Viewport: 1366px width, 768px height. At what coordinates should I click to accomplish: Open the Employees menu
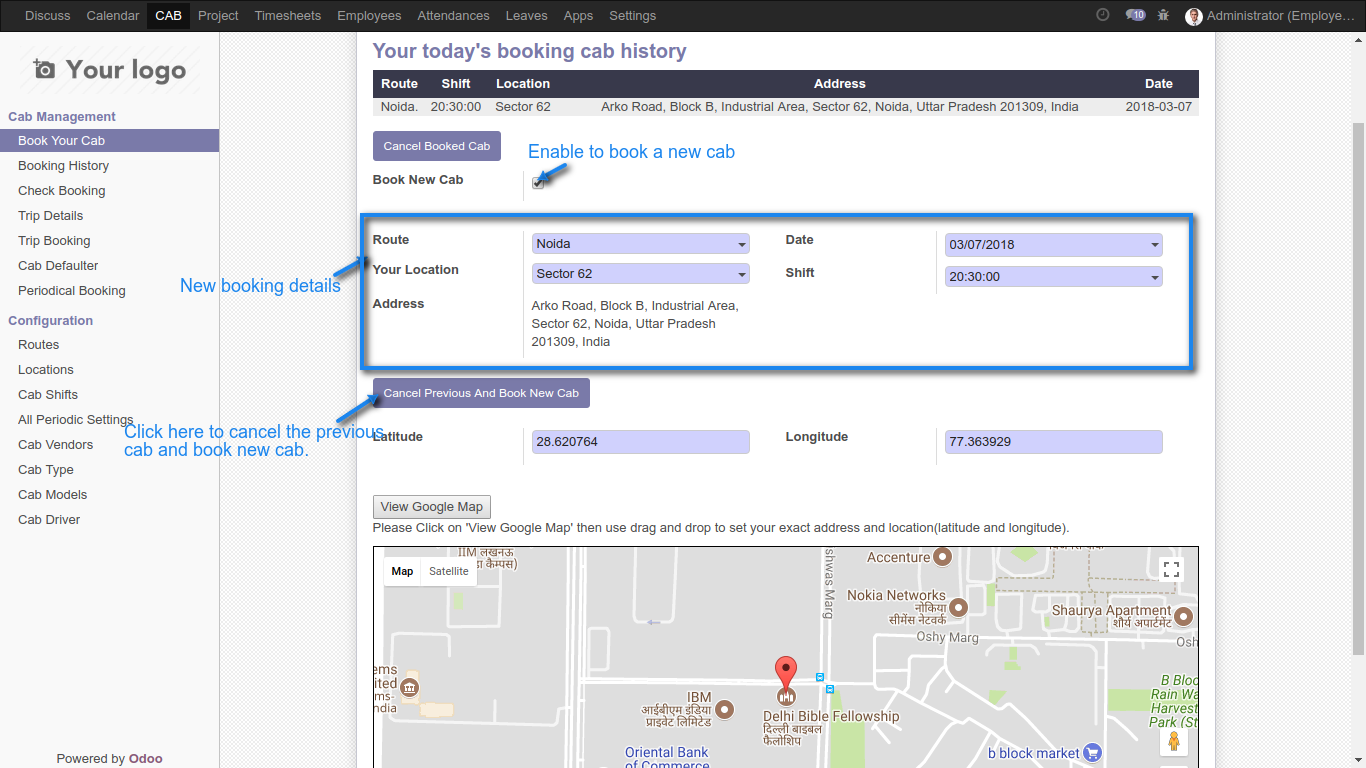tap(369, 16)
